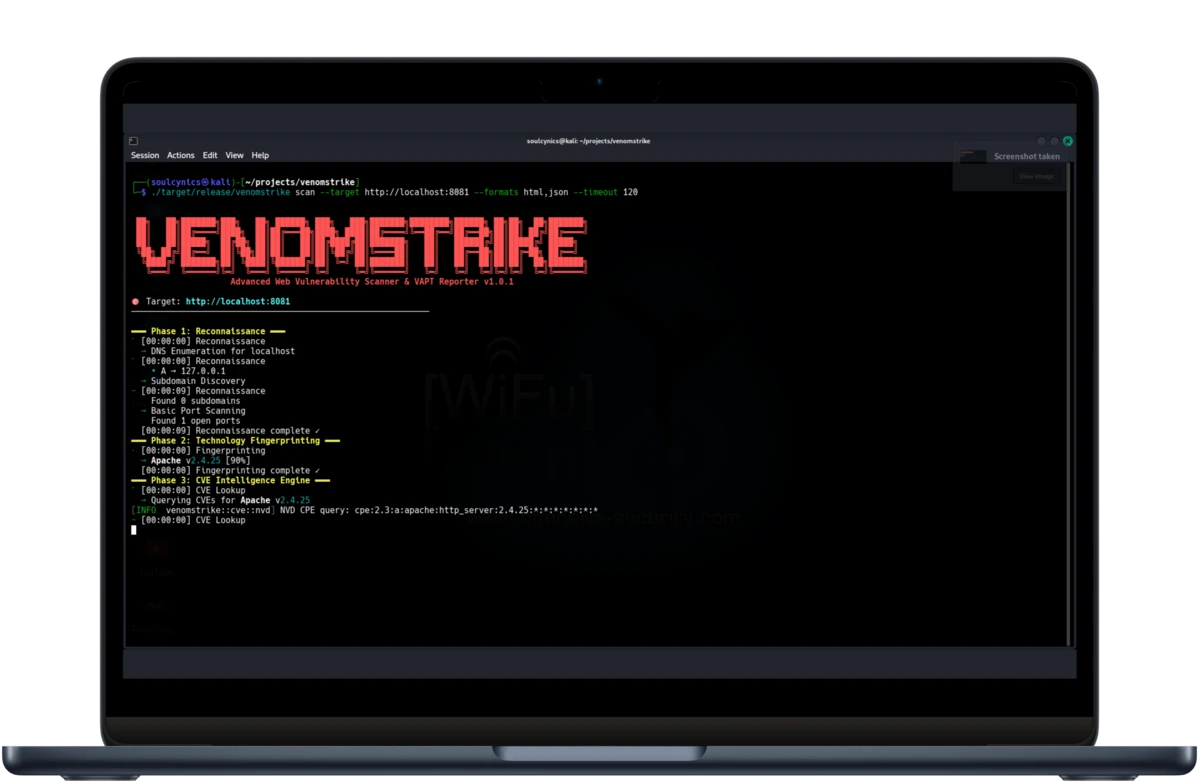Screen dimensions: 1200x783
Task: Click the Phase 1: Reconnaissance header
Action: point(208,331)
